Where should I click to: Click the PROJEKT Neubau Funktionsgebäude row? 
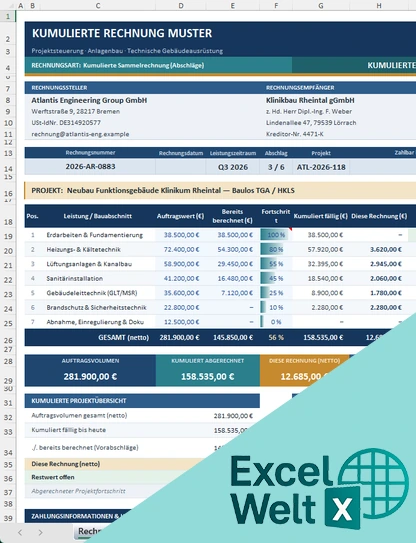tap(220, 190)
